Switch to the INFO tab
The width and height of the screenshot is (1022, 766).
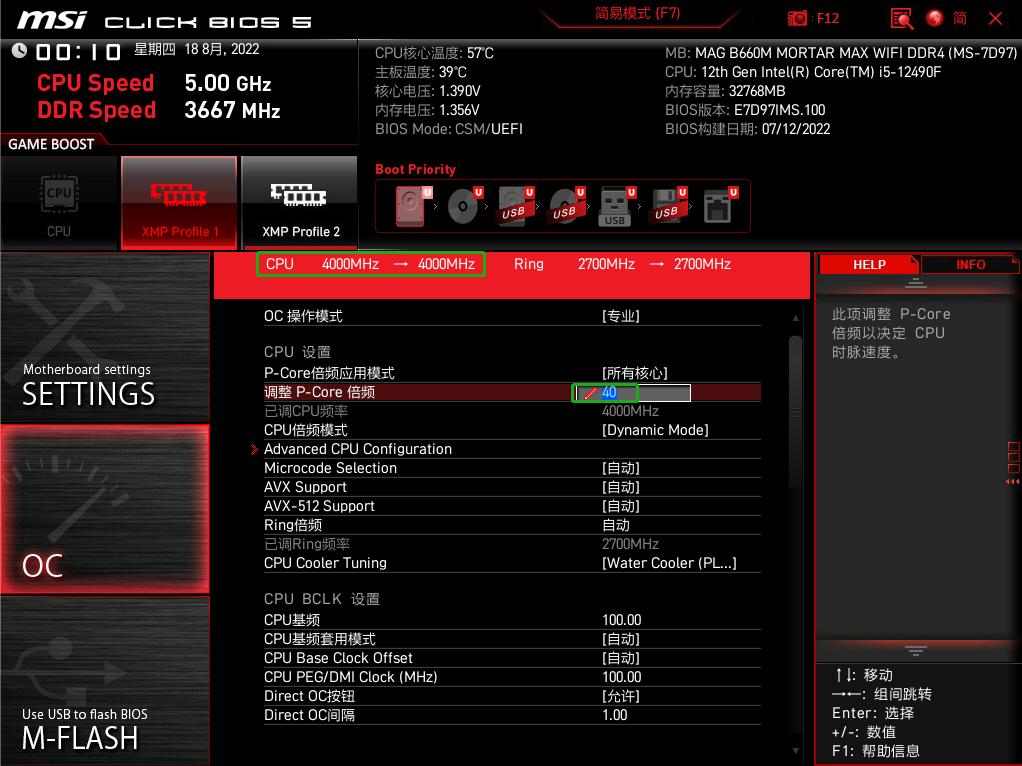[969, 264]
